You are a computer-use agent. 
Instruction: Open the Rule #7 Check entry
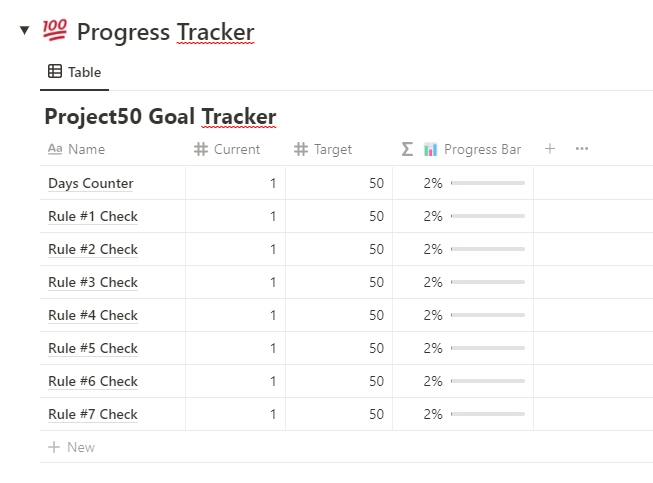(93, 414)
